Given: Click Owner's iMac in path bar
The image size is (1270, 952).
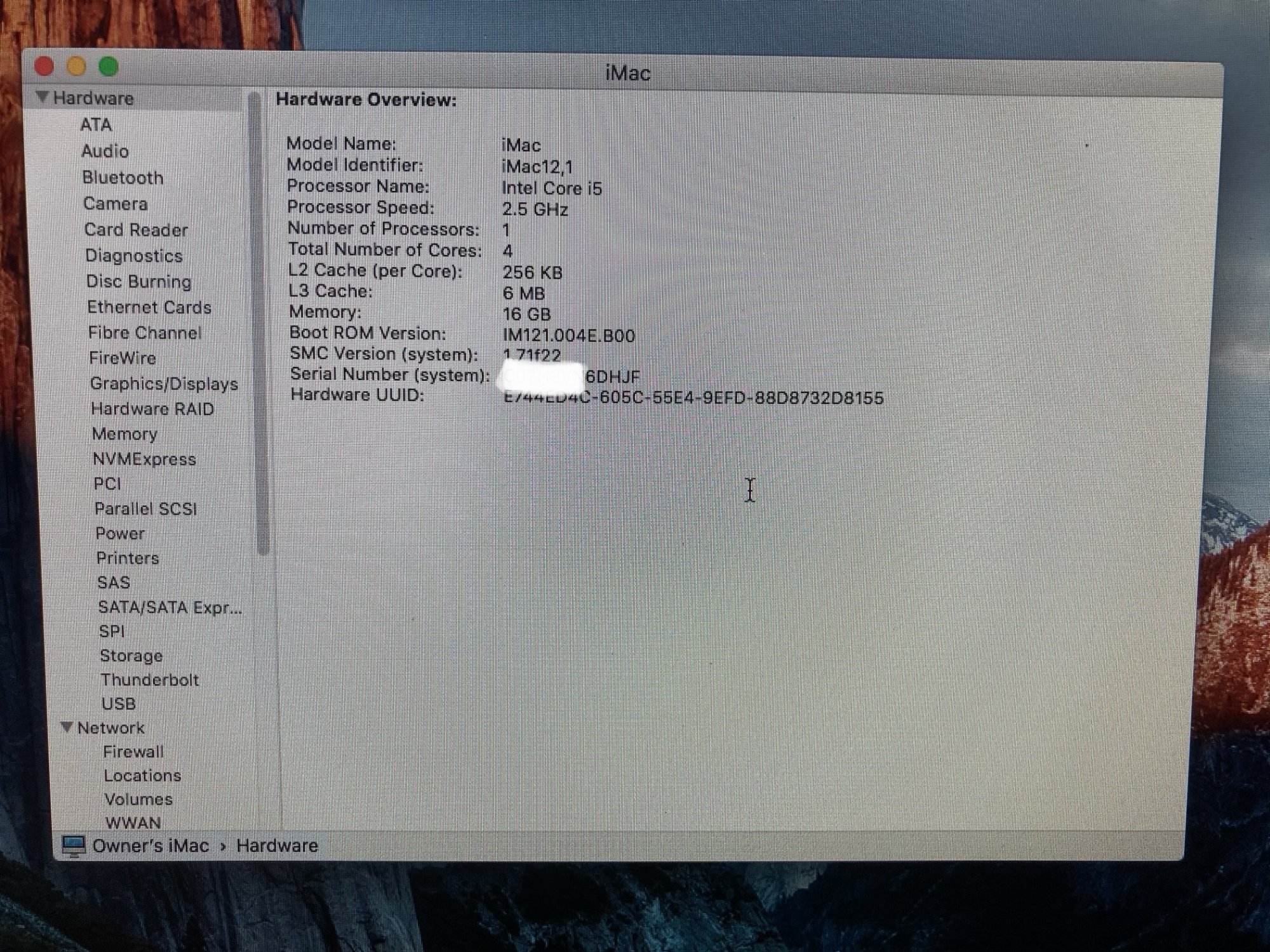Looking at the screenshot, I should [150, 846].
